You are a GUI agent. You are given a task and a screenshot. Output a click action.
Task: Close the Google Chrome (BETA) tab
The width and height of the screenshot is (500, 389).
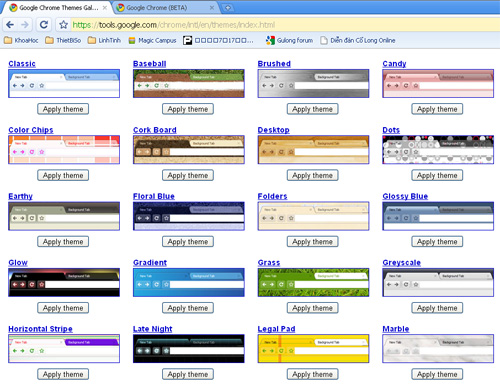click(212, 7)
